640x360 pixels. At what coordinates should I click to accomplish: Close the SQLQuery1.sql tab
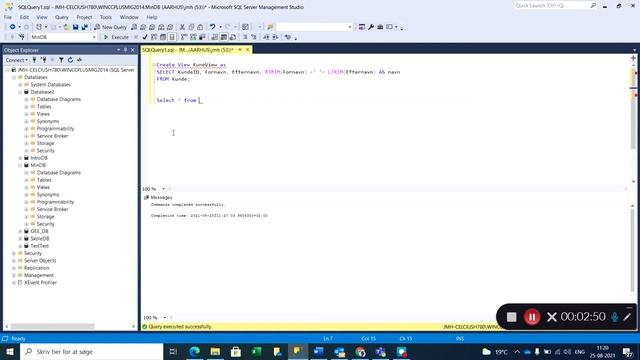pos(248,50)
